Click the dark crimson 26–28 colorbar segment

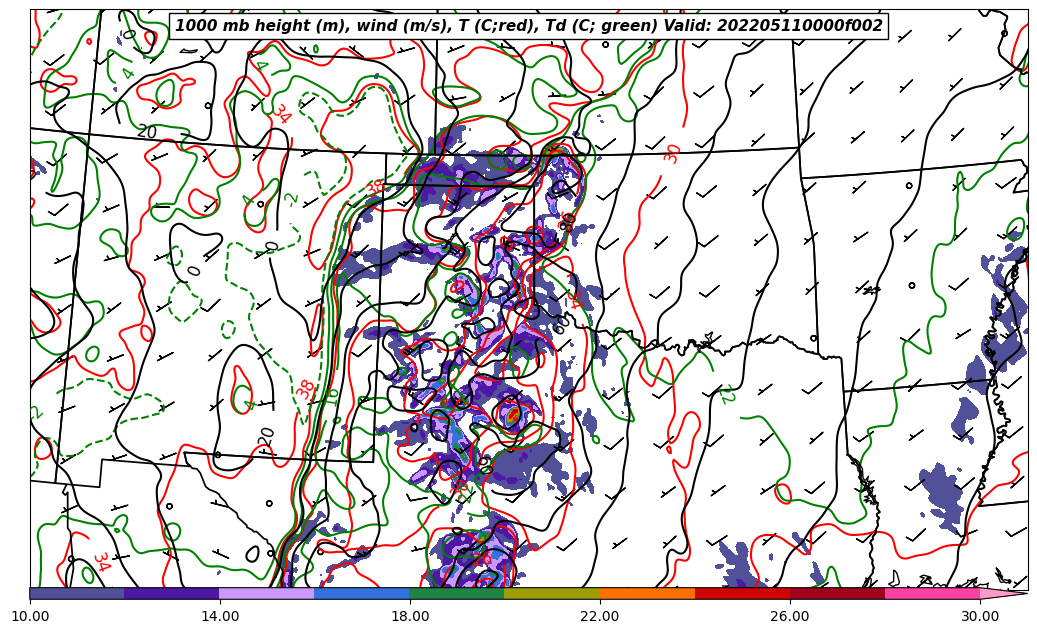(x=836, y=593)
